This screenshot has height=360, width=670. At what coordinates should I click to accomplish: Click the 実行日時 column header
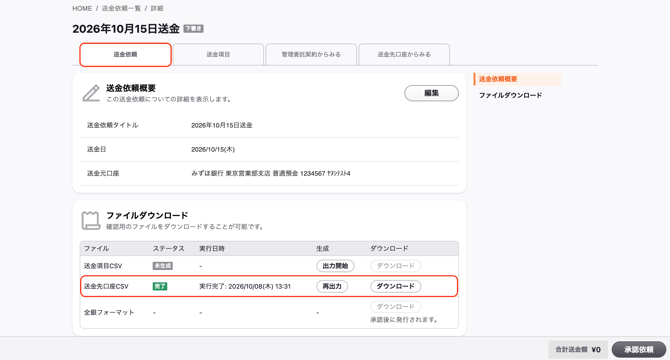tap(212, 249)
